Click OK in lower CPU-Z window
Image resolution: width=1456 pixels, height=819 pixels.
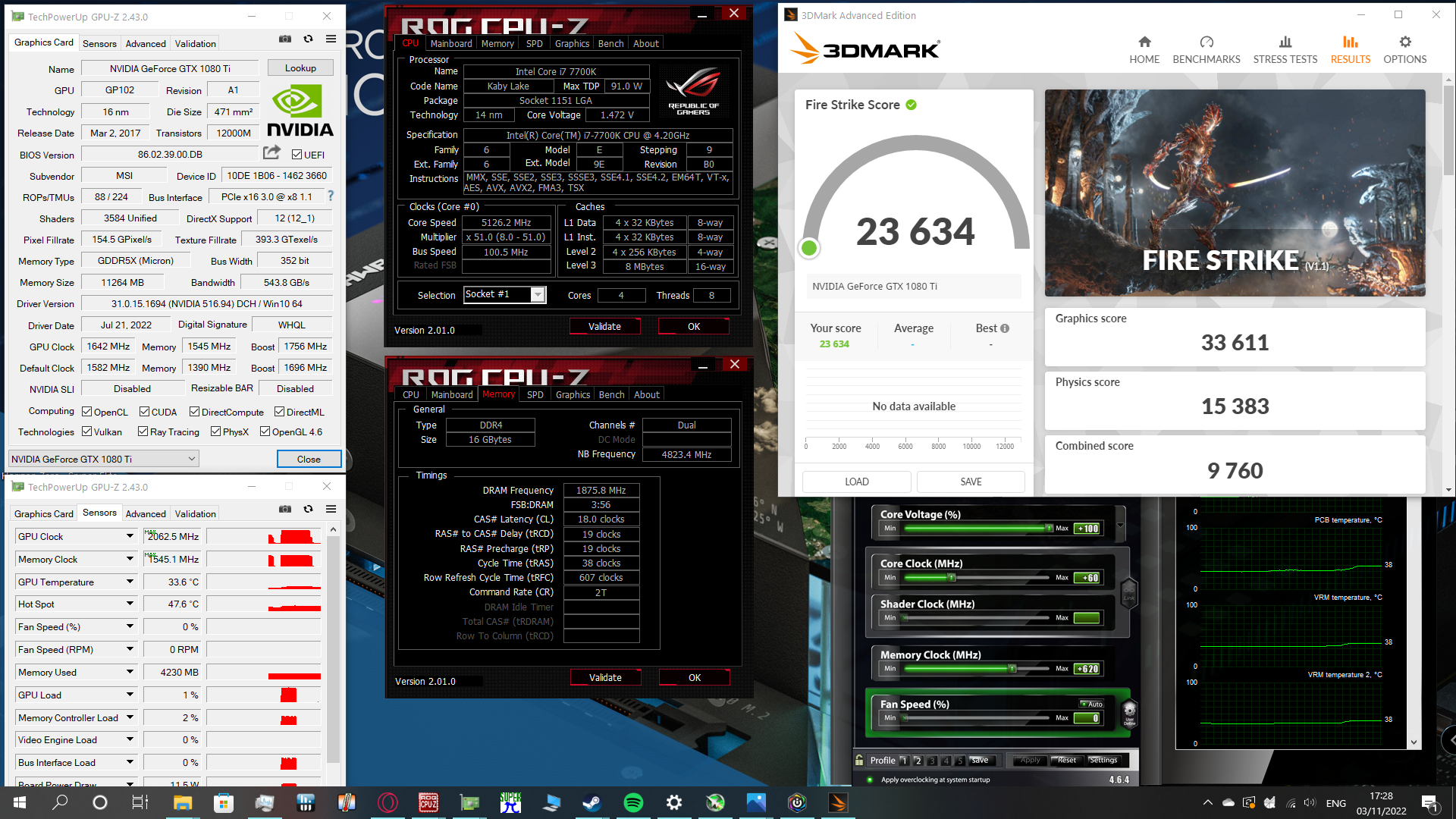point(695,677)
